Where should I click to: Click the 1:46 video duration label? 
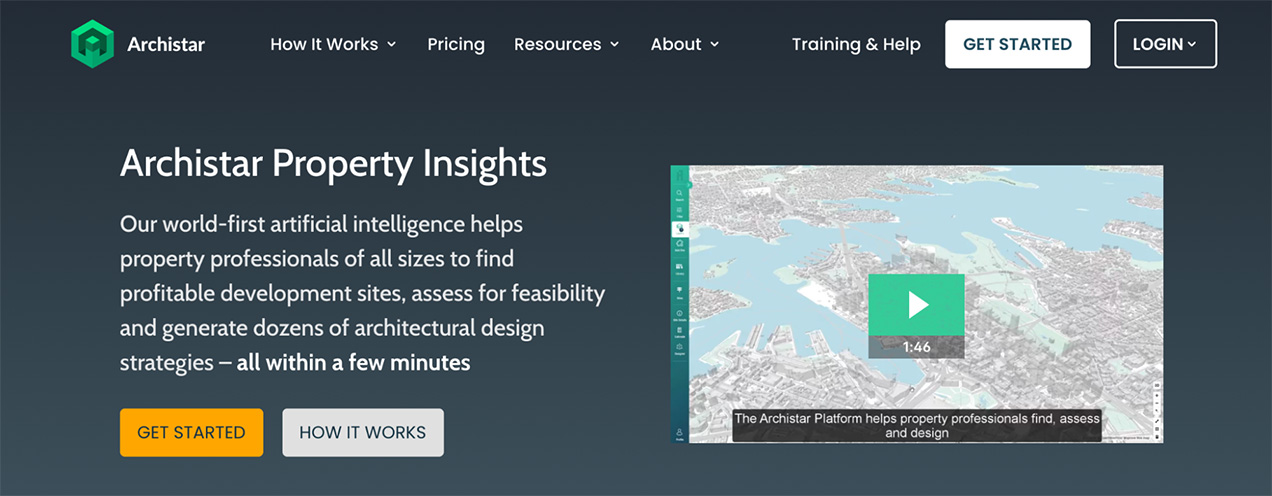click(916, 347)
